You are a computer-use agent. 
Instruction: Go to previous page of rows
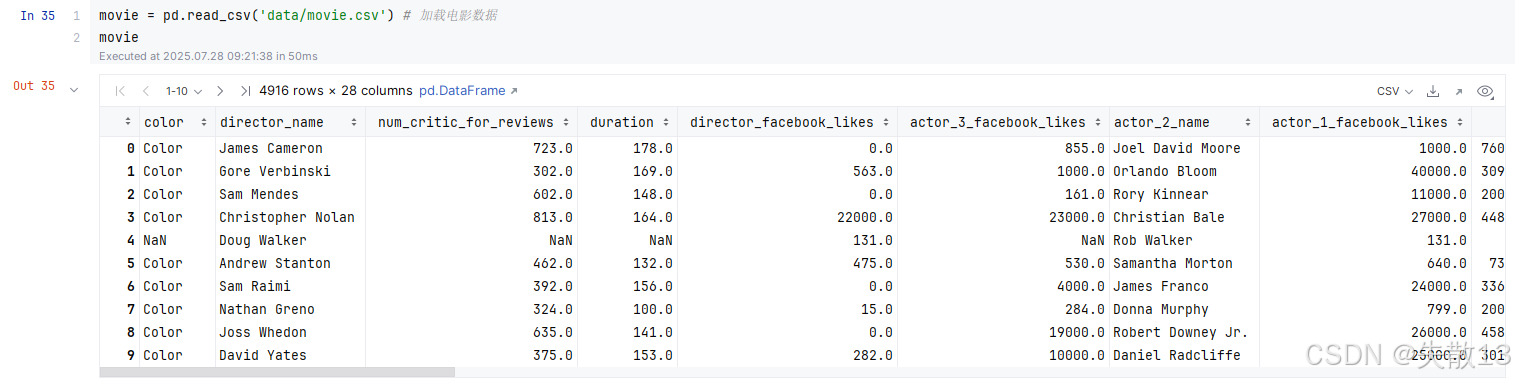pos(146,91)
